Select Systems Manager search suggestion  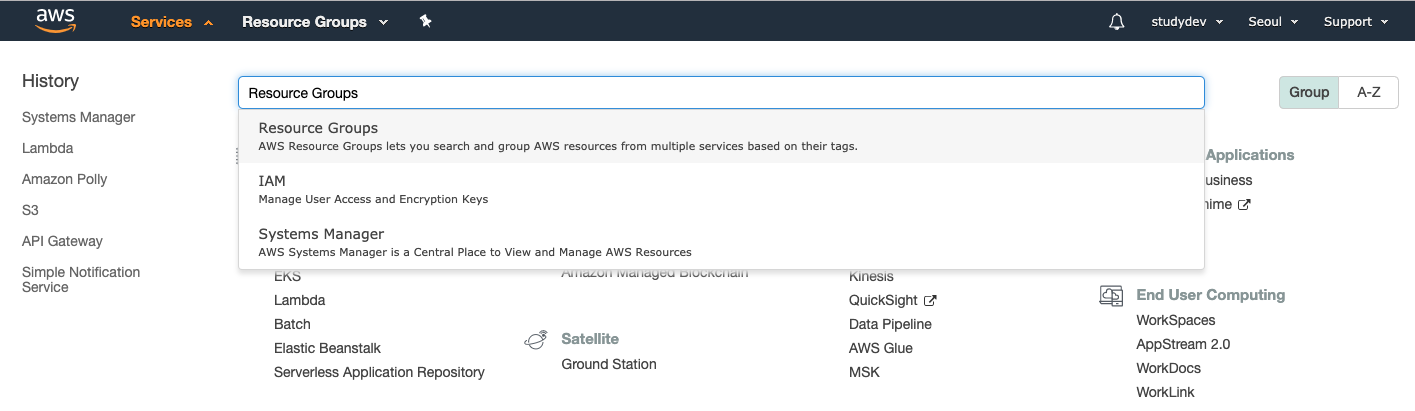[x=721, y=242]
